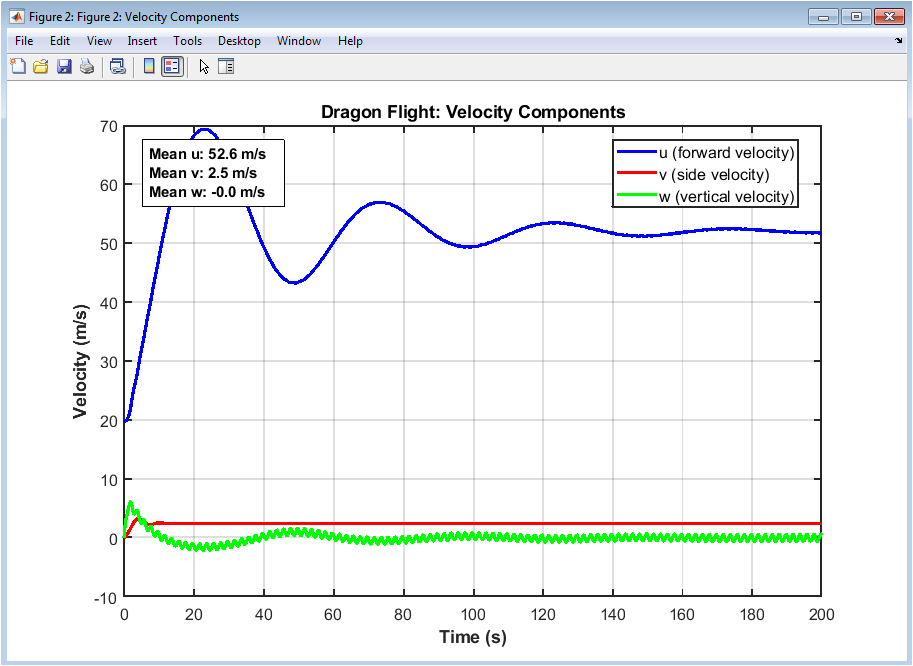Viewport: 913px width, 666px height.
Task: Open the Help menu
Action: tap(350, 41)
